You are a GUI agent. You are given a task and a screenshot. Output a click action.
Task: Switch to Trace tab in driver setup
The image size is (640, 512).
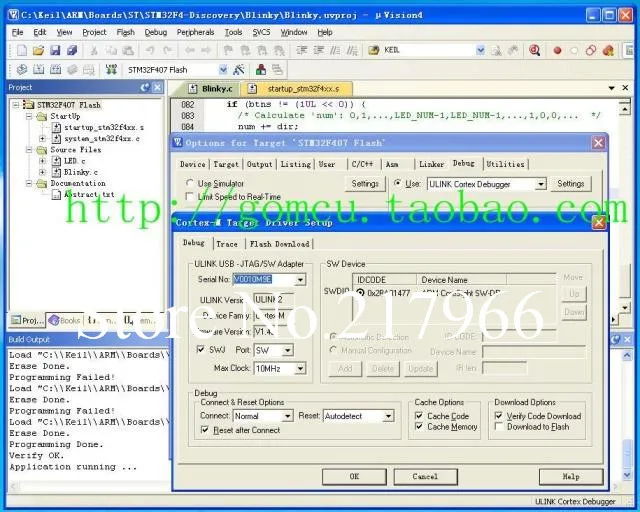pos(227,244)
